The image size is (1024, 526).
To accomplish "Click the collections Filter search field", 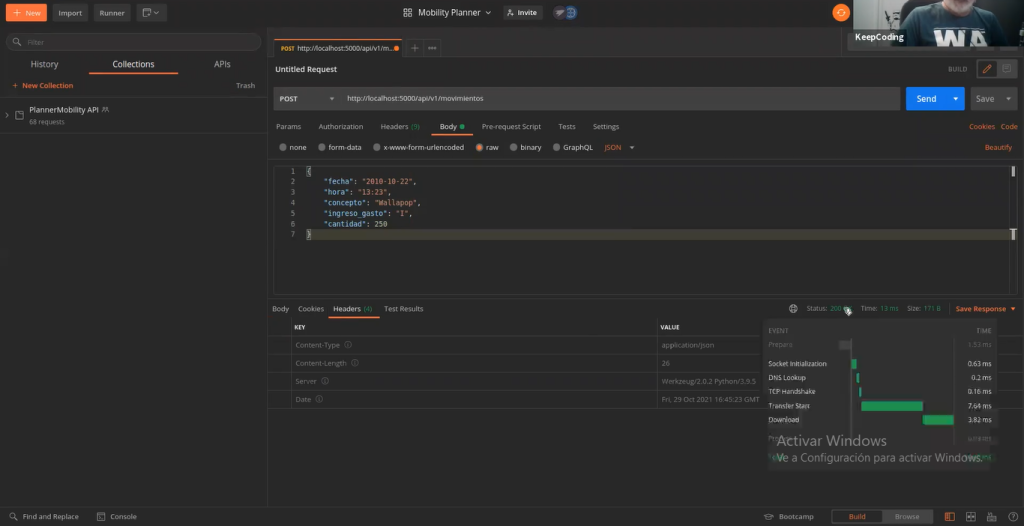I will [133, 42].
